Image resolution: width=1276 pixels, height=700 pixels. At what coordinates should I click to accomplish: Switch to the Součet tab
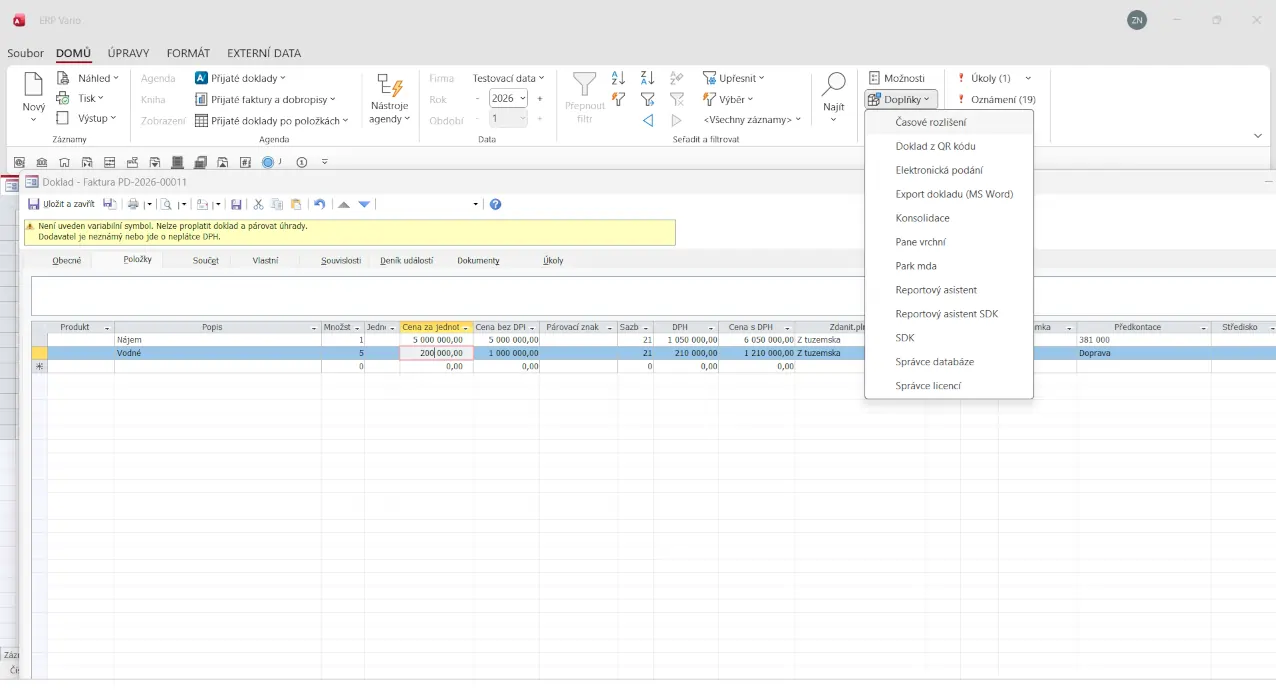205,260
